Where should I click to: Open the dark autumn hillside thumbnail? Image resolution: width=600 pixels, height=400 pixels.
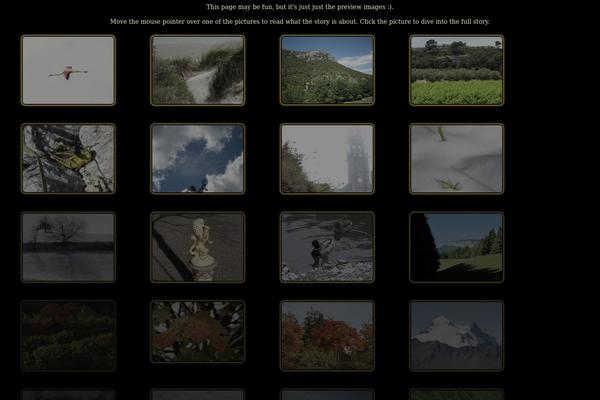tap(68, 336)
